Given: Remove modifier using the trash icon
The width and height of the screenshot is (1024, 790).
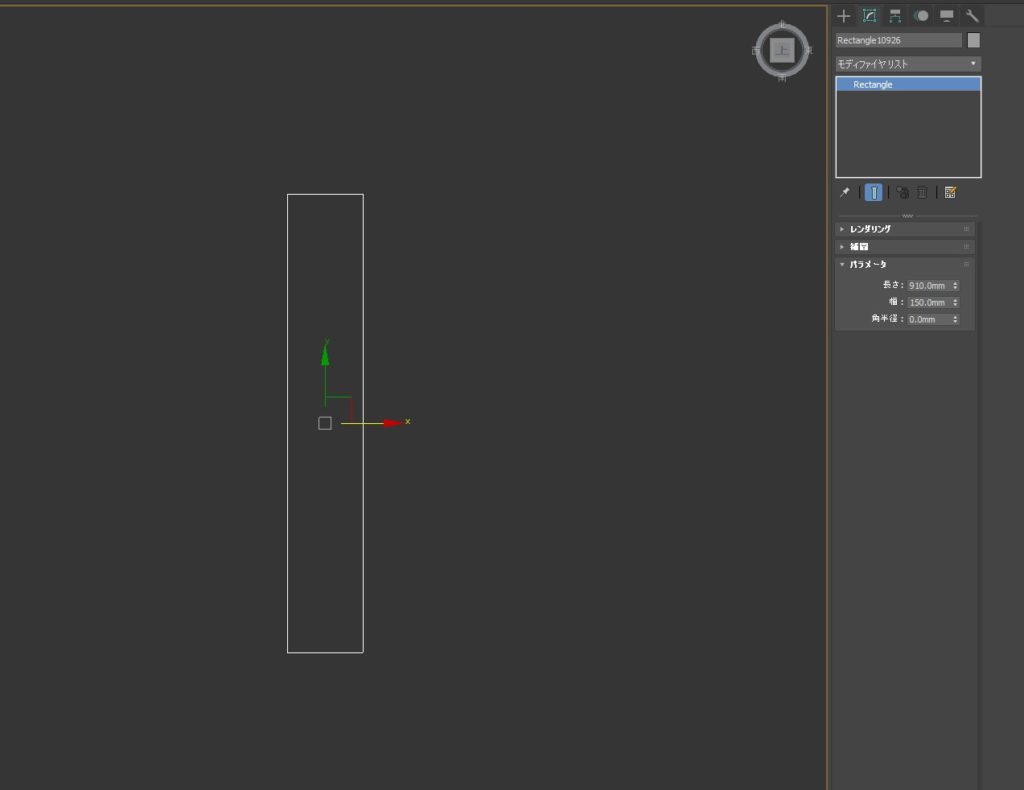Looking at the screenshot, I should coord(922,192).
